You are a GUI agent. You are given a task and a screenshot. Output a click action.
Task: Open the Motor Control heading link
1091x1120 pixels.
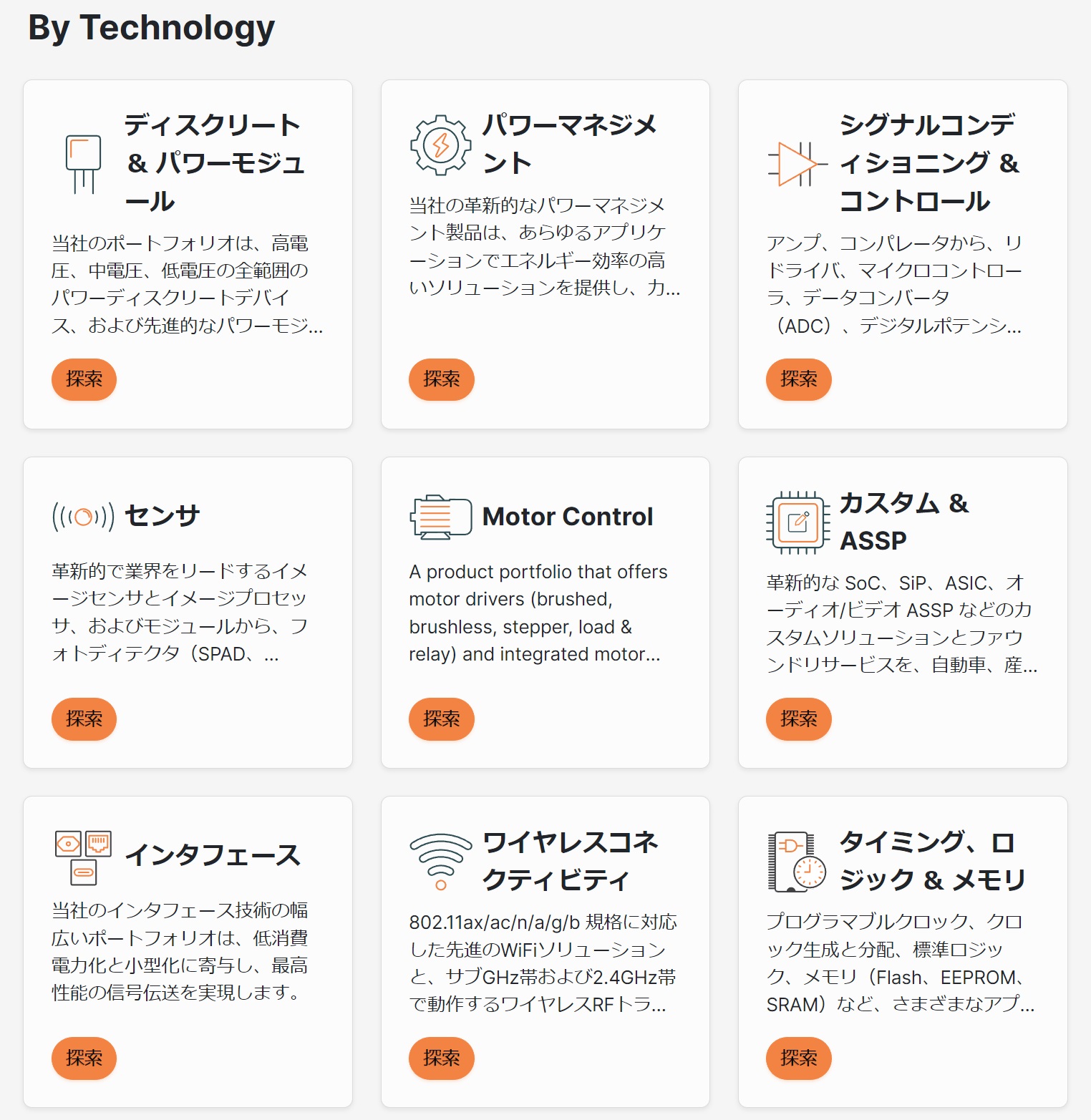pyautogui.click(x=567, y=516)
